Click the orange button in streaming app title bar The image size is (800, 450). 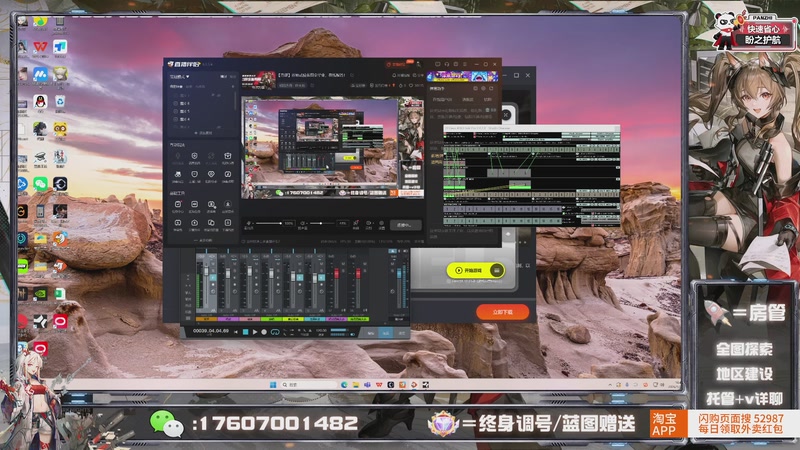click(x=399, y=64)
